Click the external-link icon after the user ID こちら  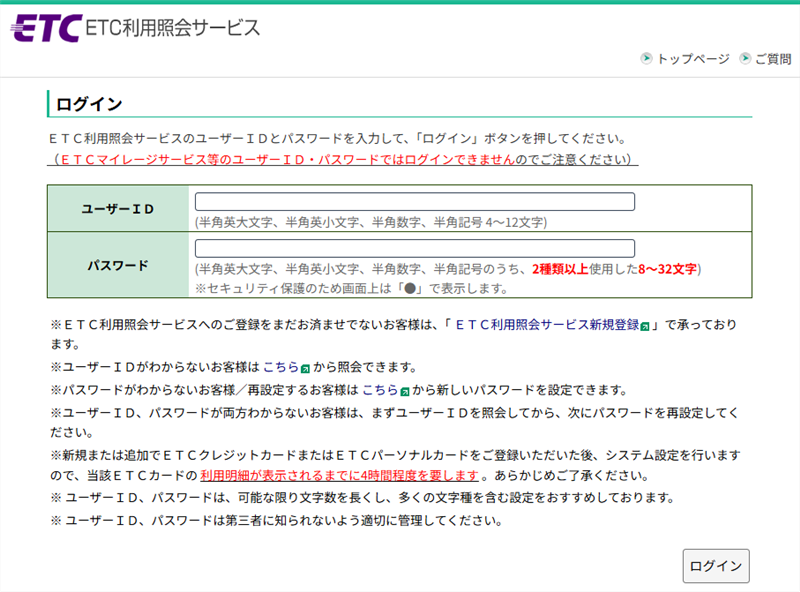point(304,368)
